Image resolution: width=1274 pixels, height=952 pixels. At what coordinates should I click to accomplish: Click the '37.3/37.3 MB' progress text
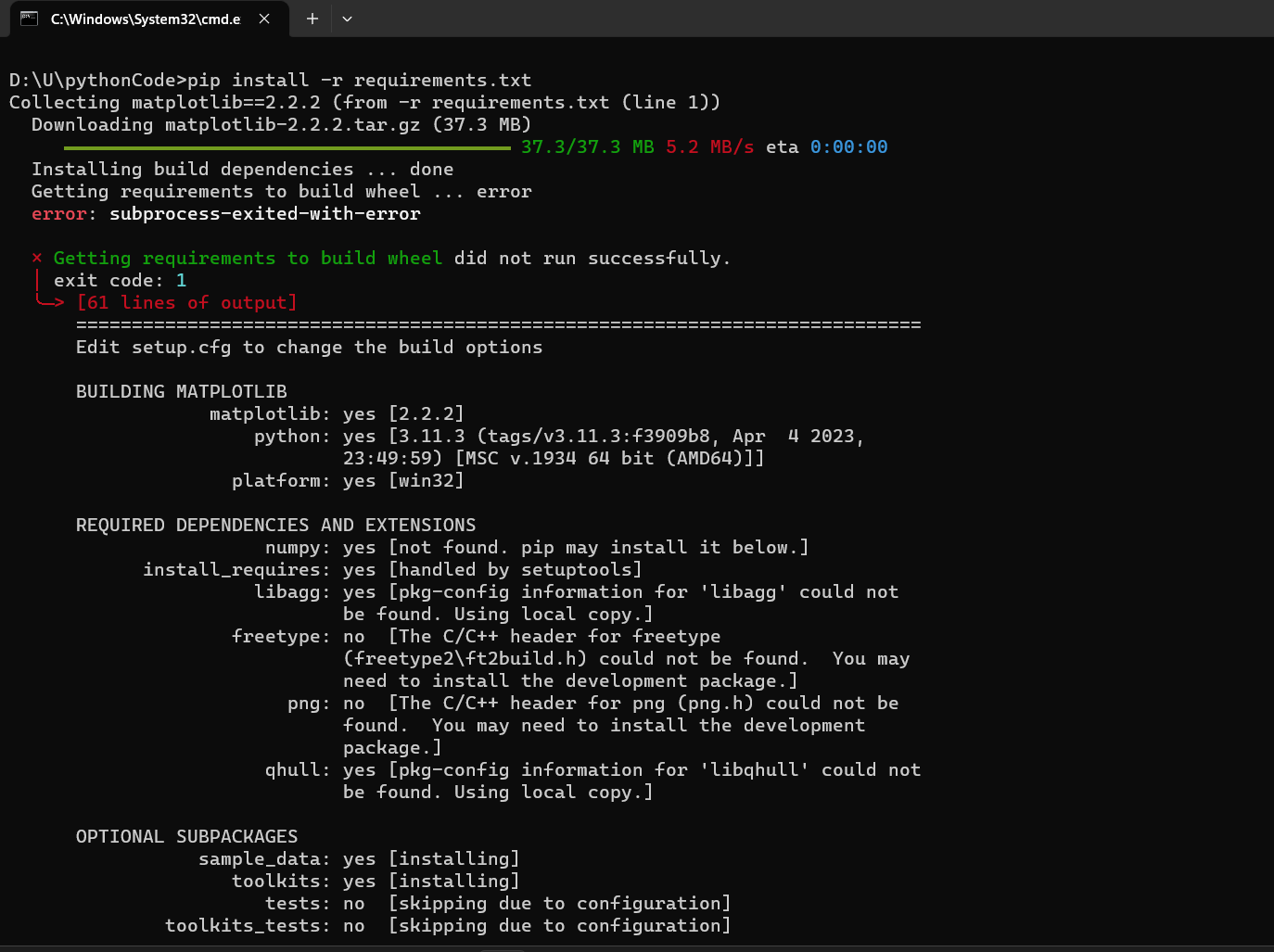point(587,147)
